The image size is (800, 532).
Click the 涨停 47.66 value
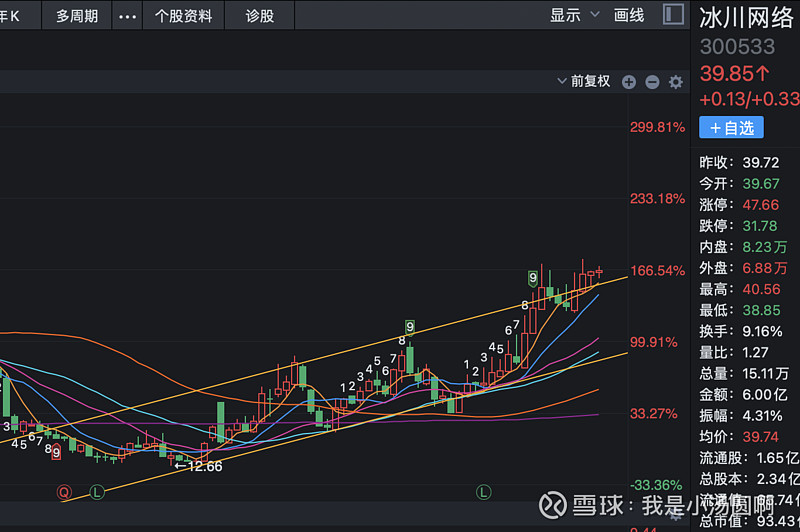761,205
